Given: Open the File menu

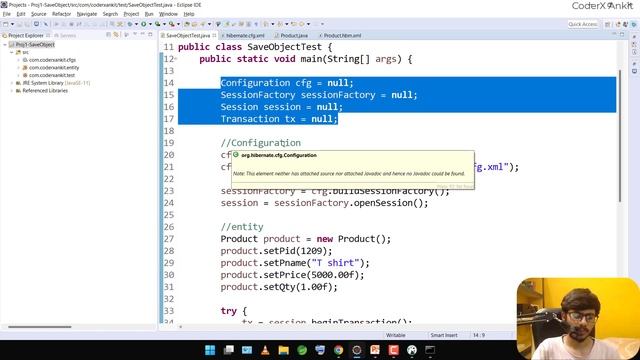Looking at the screenshot, I should click(x=7, y=14).
